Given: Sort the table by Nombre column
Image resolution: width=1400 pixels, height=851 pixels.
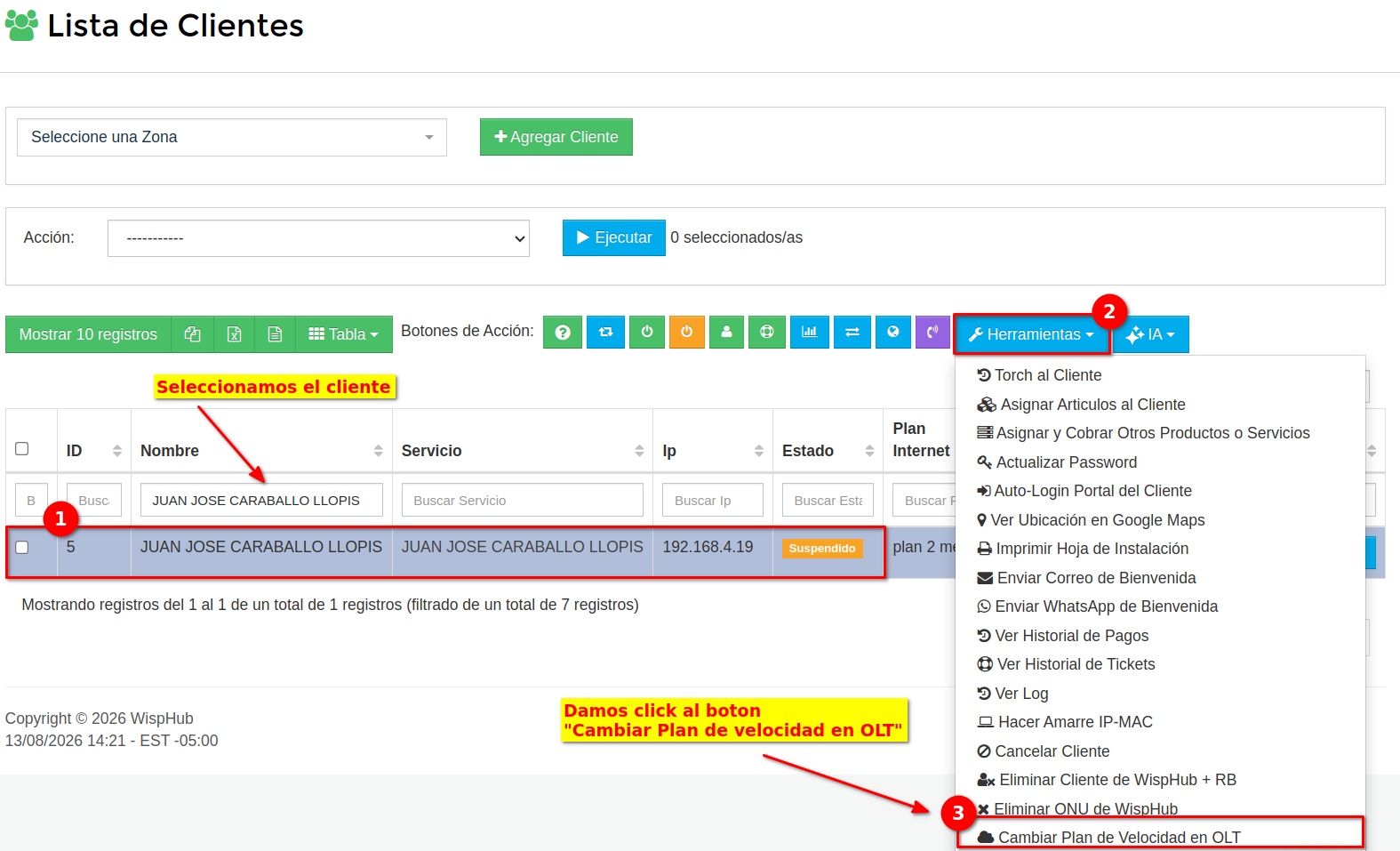Looking at the screenshot, I should tap(379, 451).
